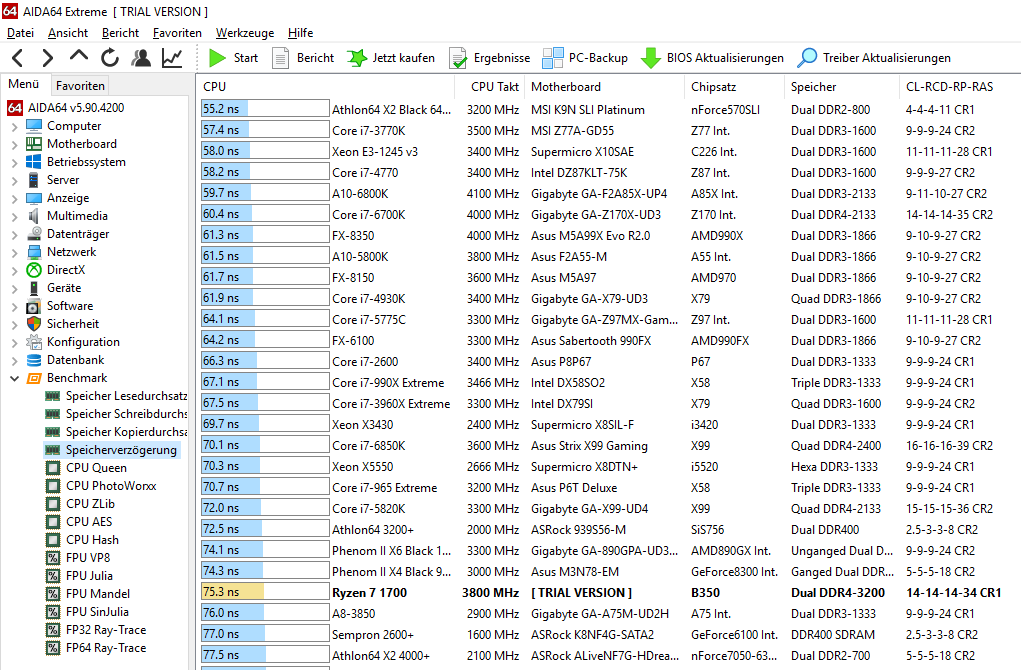
Task: Select the Datenbank icon in tree
Action: (34, 360)
